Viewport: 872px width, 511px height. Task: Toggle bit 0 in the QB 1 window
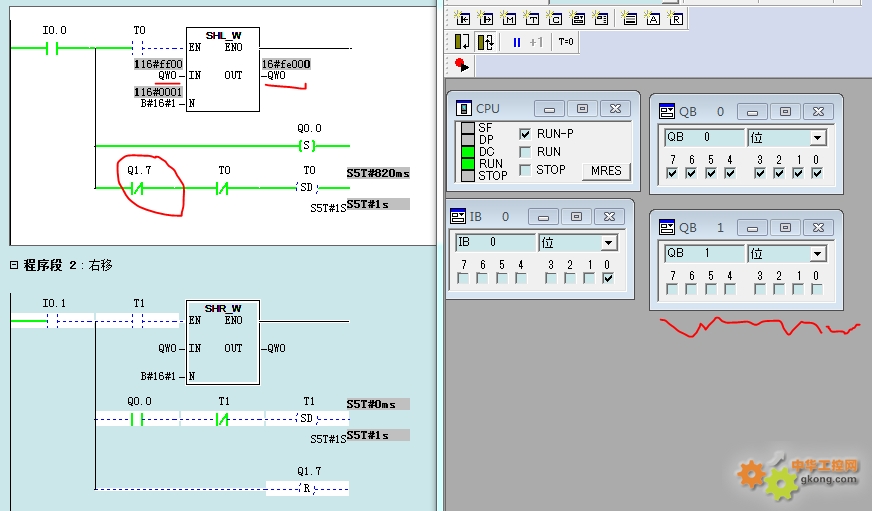[816, 289]
